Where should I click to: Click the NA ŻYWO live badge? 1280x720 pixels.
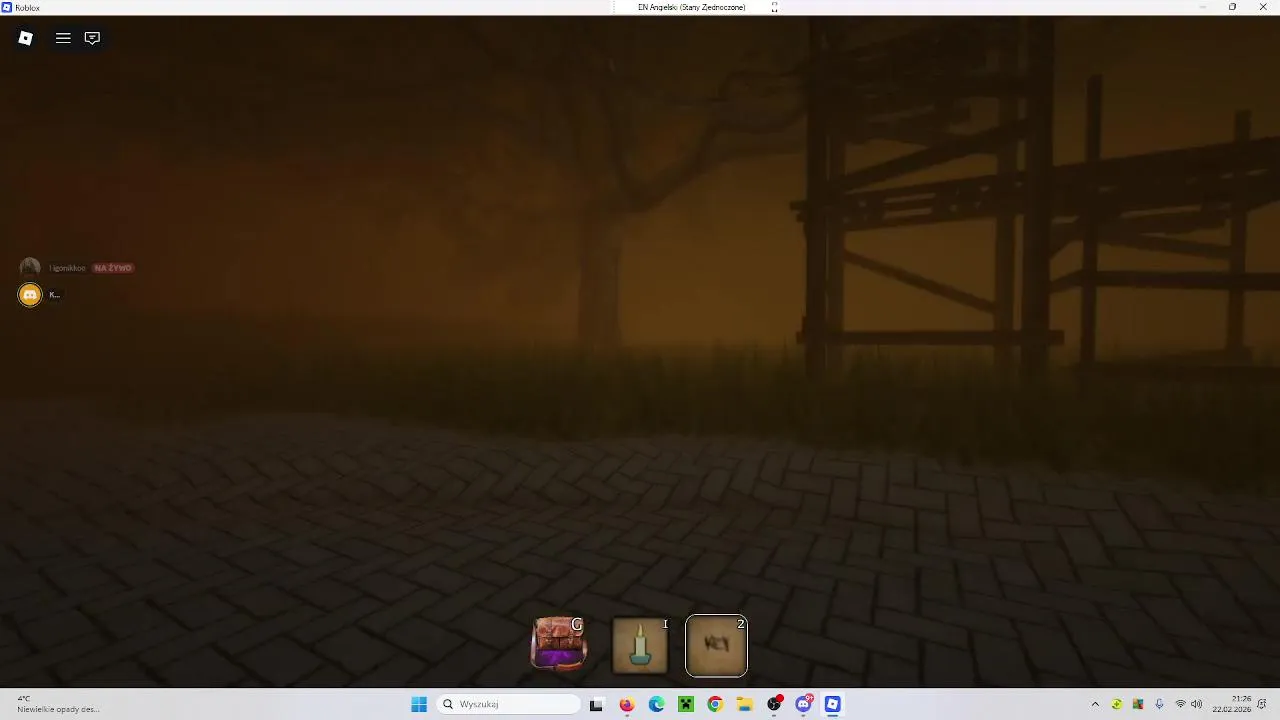[113, 268]
